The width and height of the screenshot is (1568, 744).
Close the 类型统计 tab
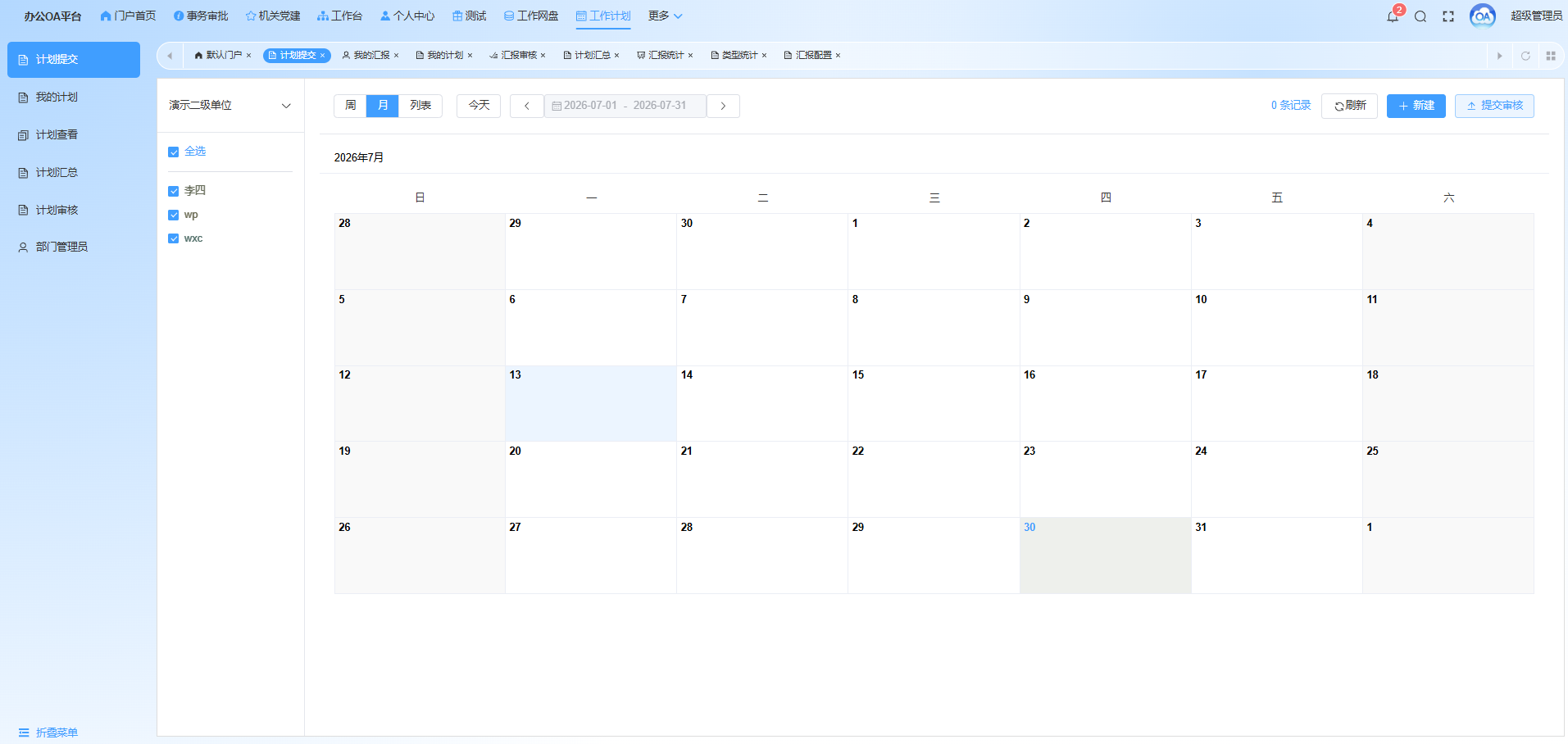pyautogui.click(x=764, y=56)
